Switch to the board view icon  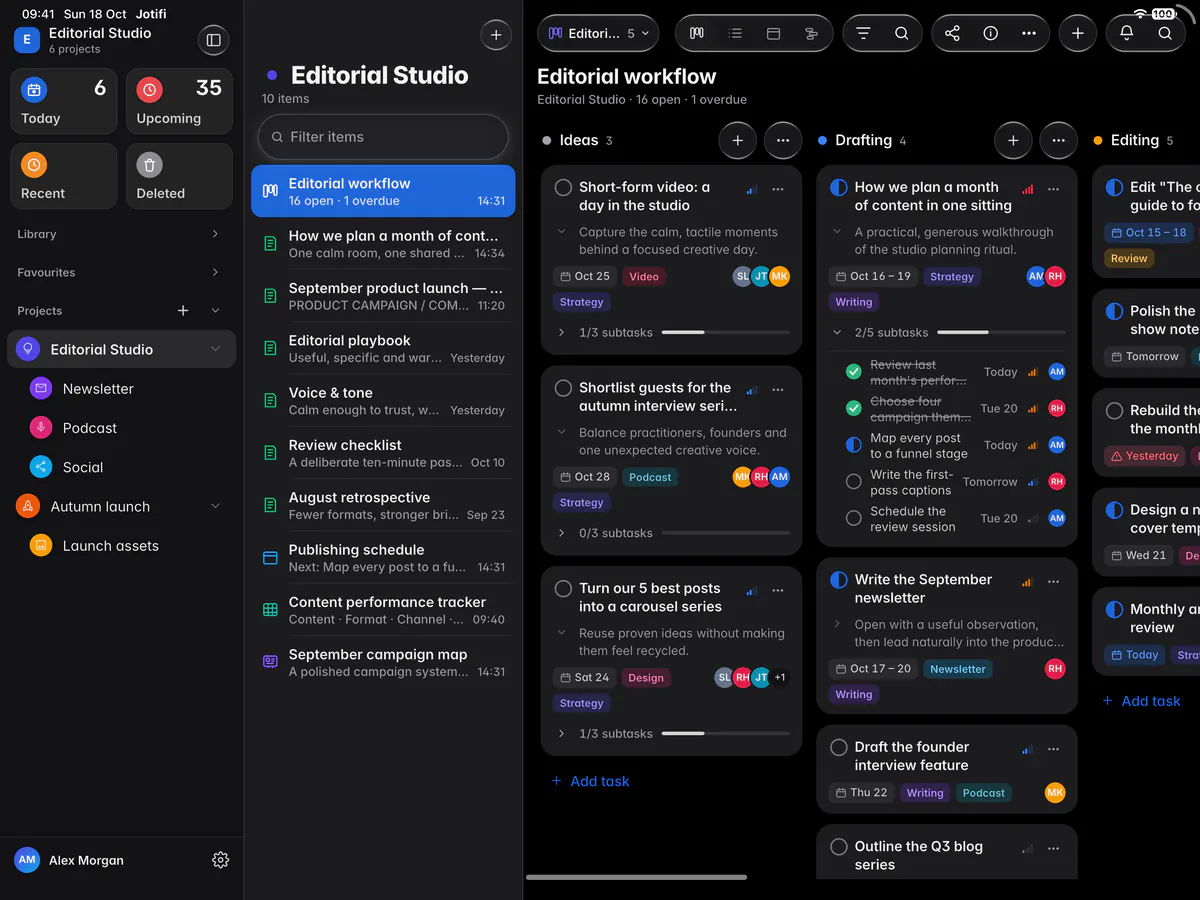697,33
